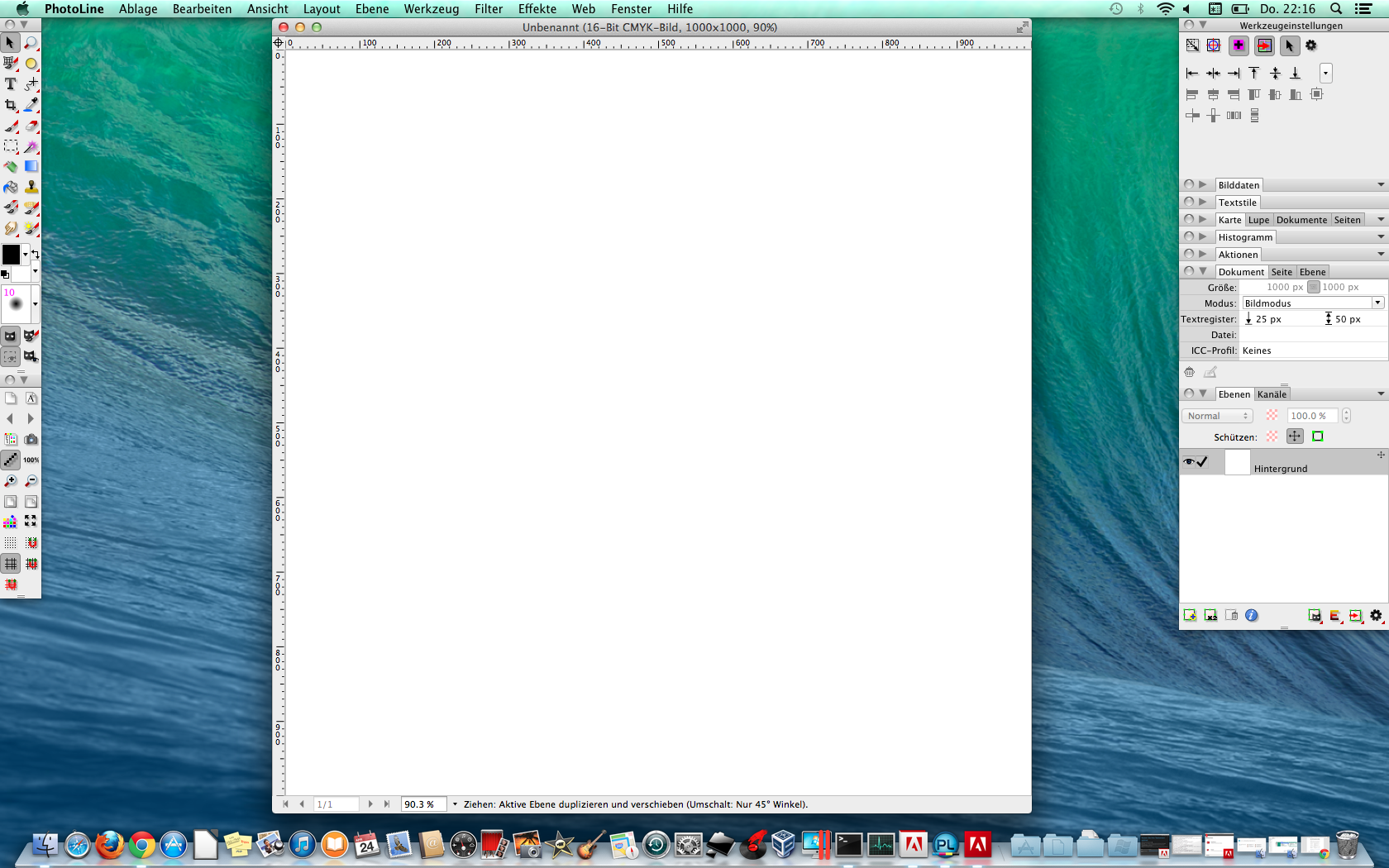This screenshot has width=1389, height=868.
Task: Click the black foreground color swatch
Action: tap(11, 255)
